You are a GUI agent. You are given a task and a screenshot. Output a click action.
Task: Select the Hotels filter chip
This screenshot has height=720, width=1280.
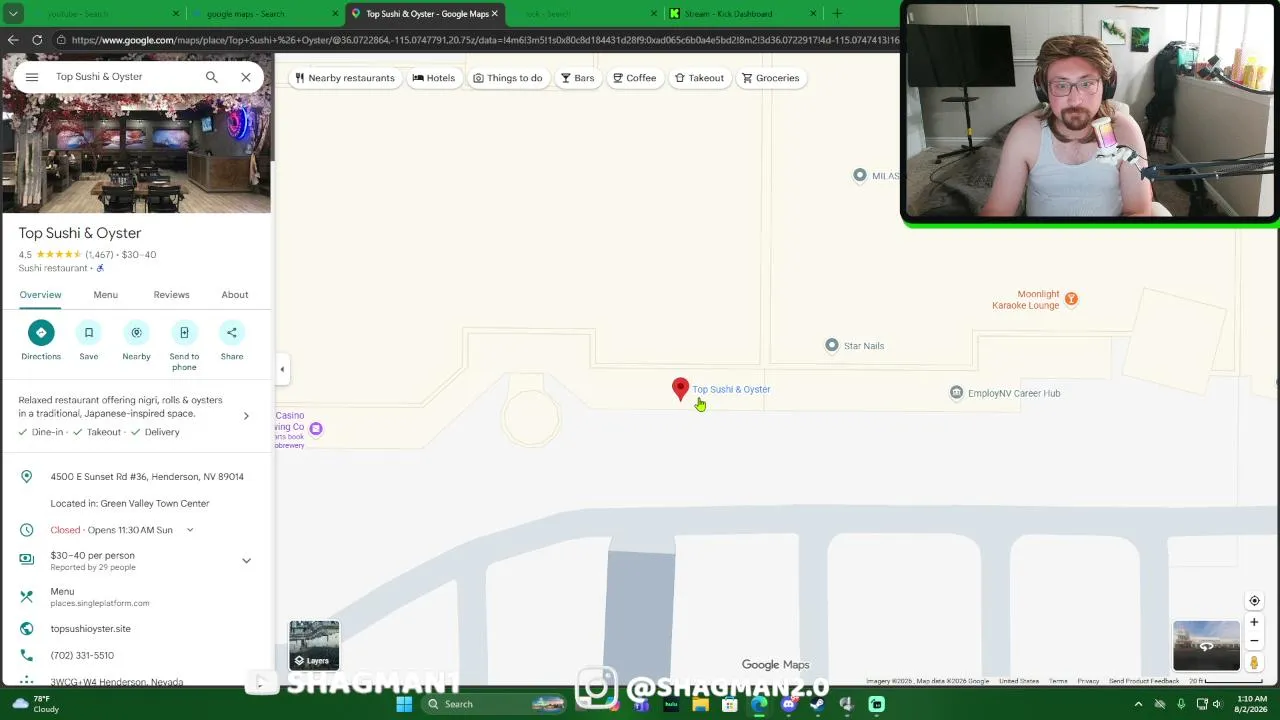(x=434, y=78)
